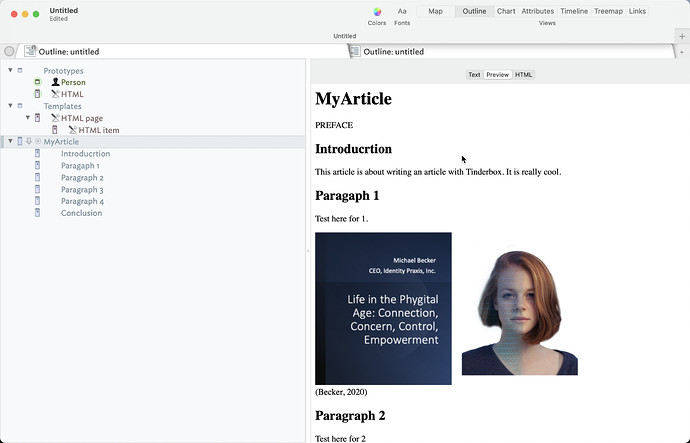Select the HTML item template

click(99, 130)
